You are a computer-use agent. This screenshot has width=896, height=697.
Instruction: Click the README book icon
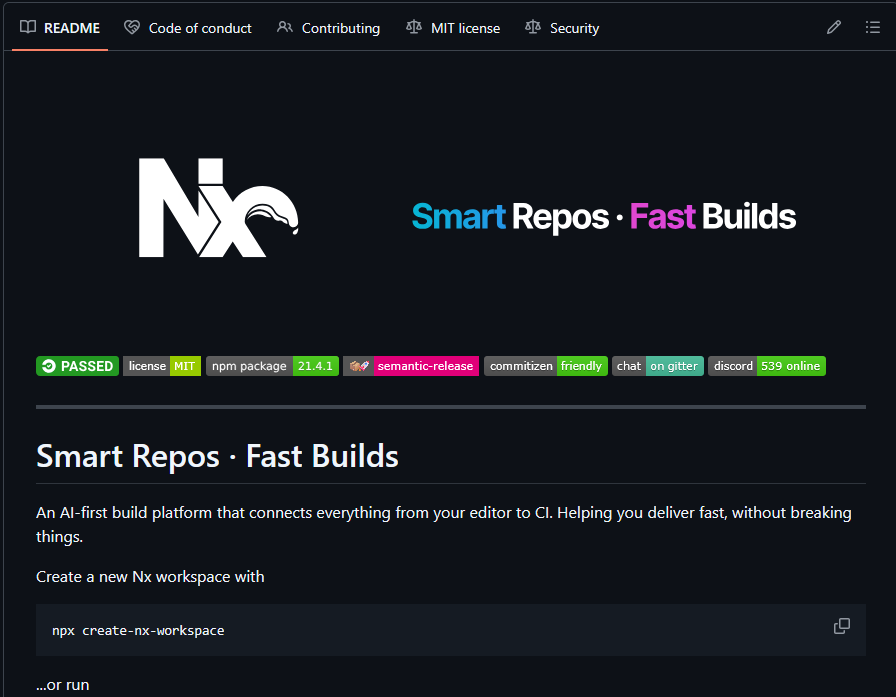[x=27, y=27]
